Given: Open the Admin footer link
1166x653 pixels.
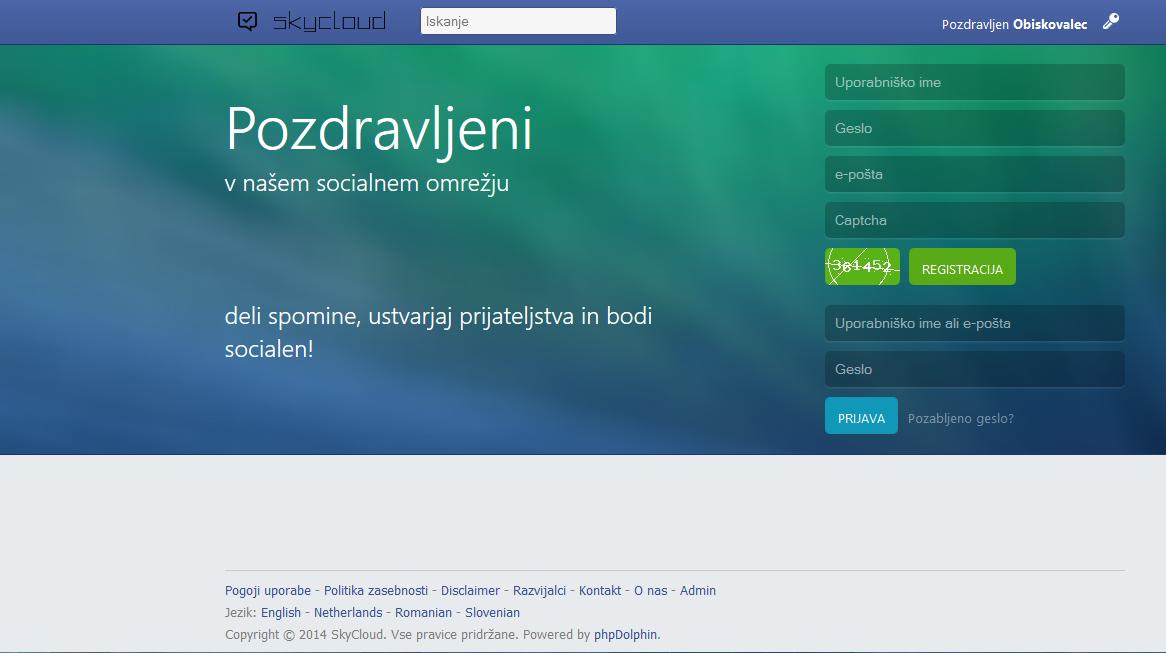Looking at the screenshot, I should pyautogui.click(x=698, y=591).
